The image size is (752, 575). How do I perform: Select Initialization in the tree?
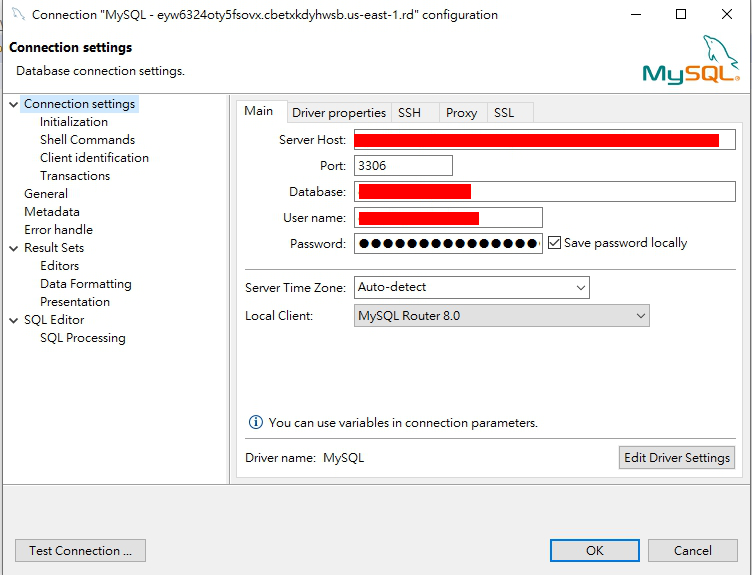pyautogui.click(x=74, y=122)
